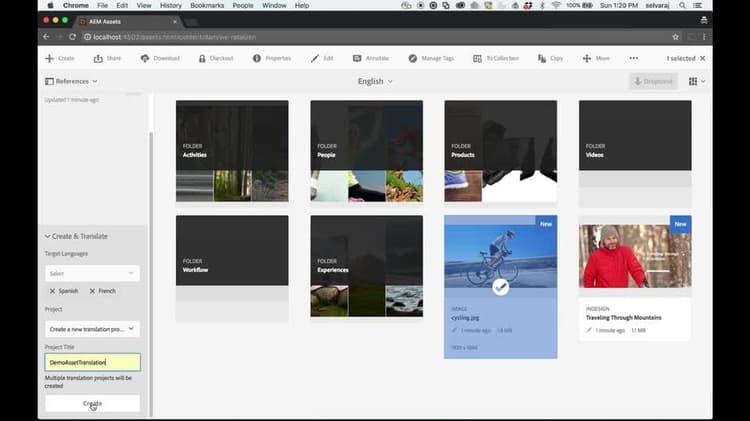Click the Share icon in toolbar

pyautogui.click(x=98, y=58)
